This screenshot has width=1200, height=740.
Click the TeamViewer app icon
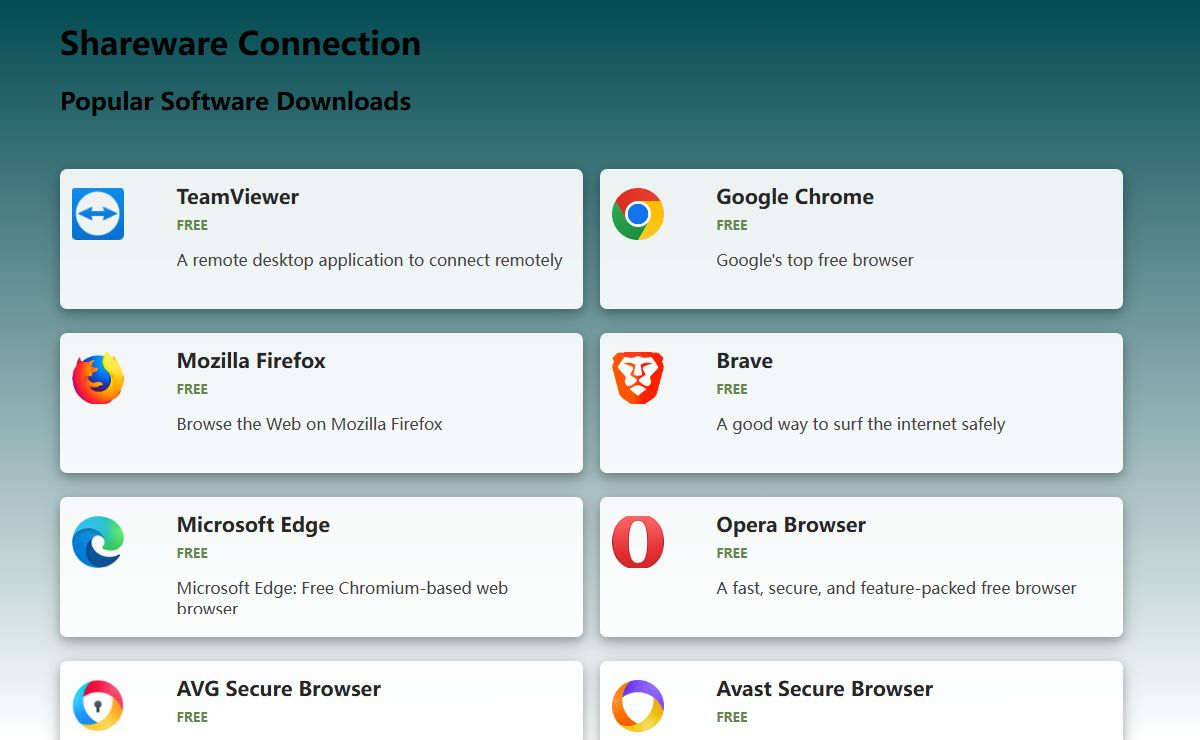98,214
